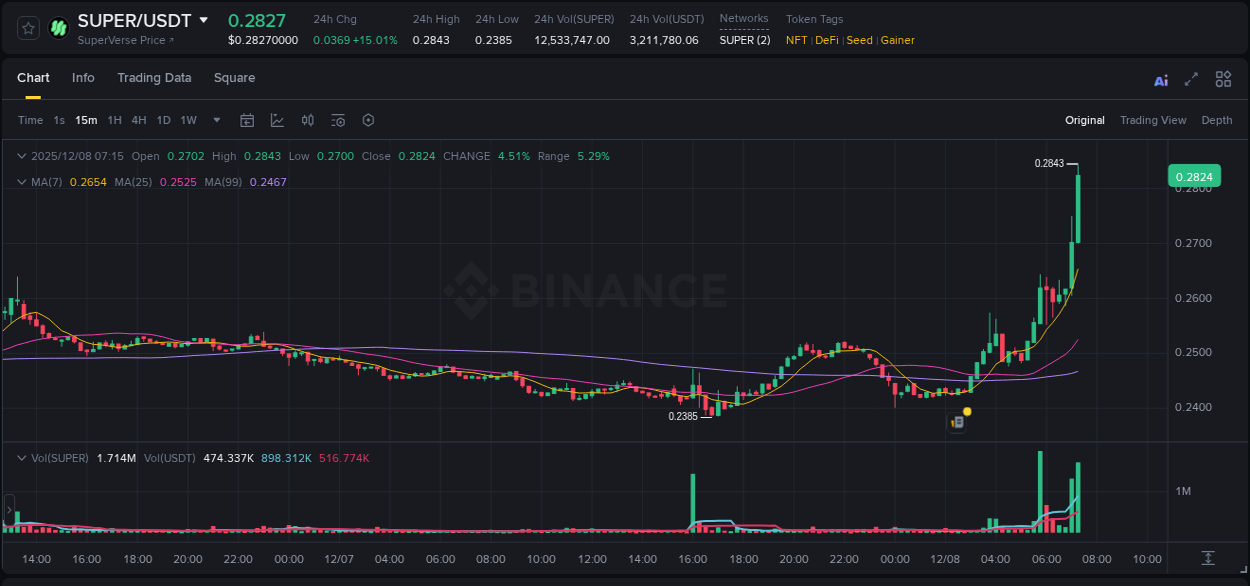Switch chart to Trading View mode

point(1152,120)
